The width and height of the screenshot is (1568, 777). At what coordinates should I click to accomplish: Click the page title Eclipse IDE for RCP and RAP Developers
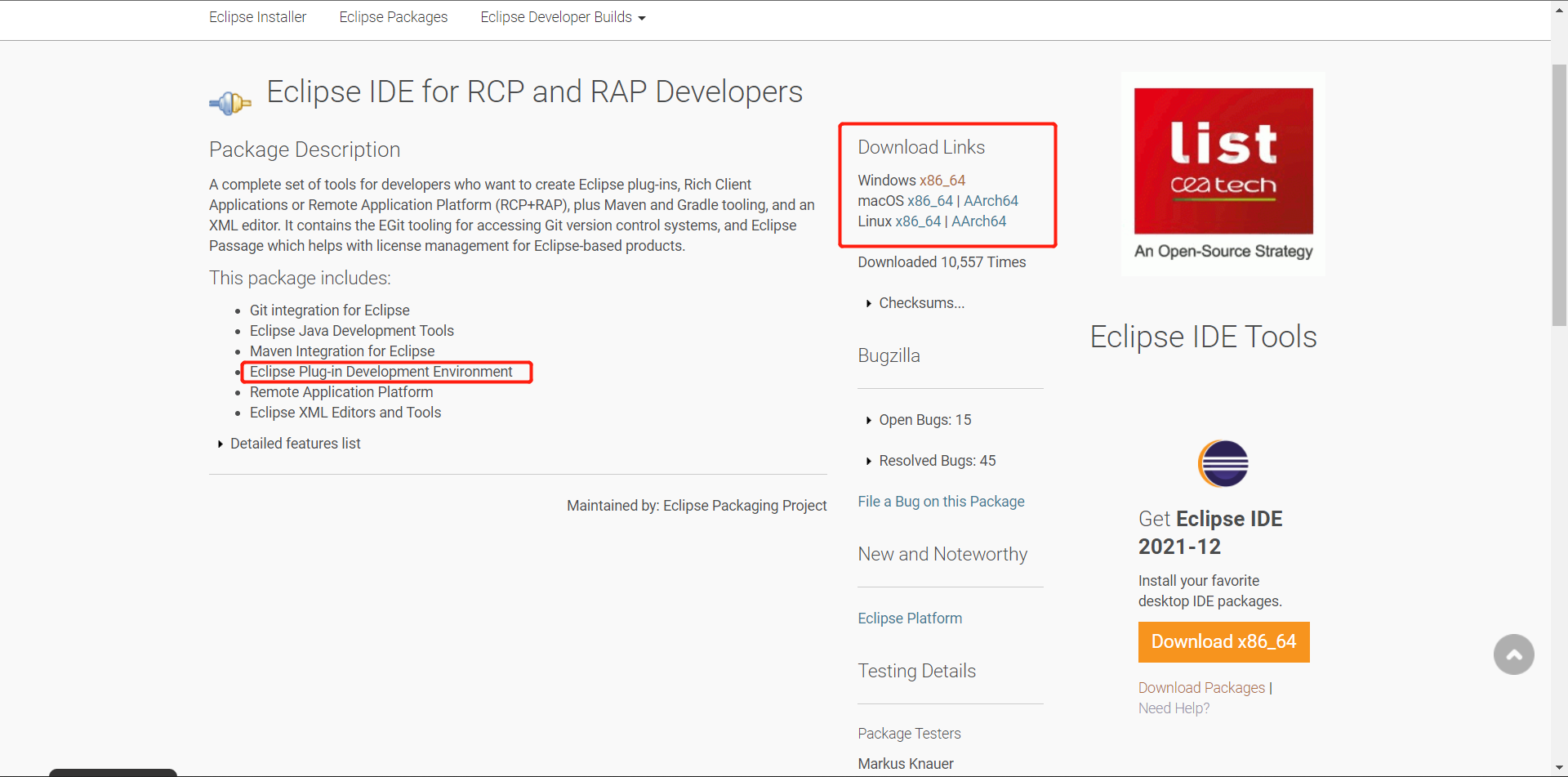535,92
